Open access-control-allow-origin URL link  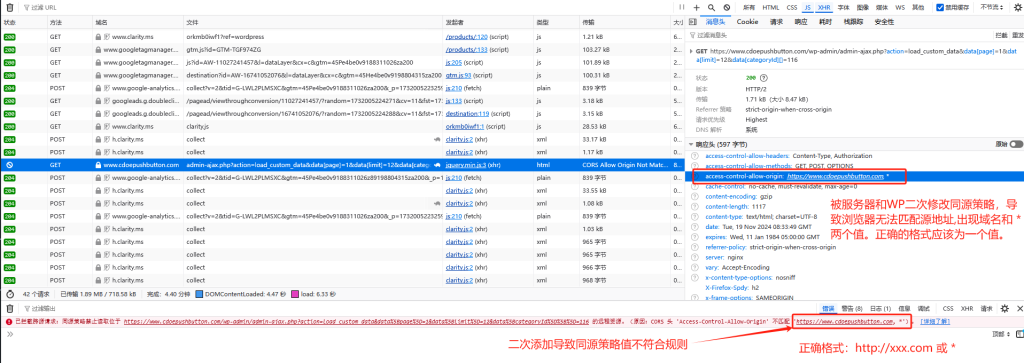click(835, 176)
